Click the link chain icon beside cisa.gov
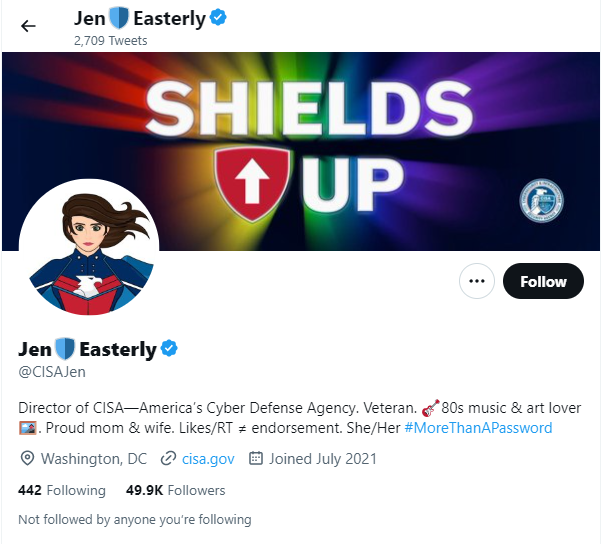Image resolution: width=609 pixels, height=544 pixels. [169, 459]
